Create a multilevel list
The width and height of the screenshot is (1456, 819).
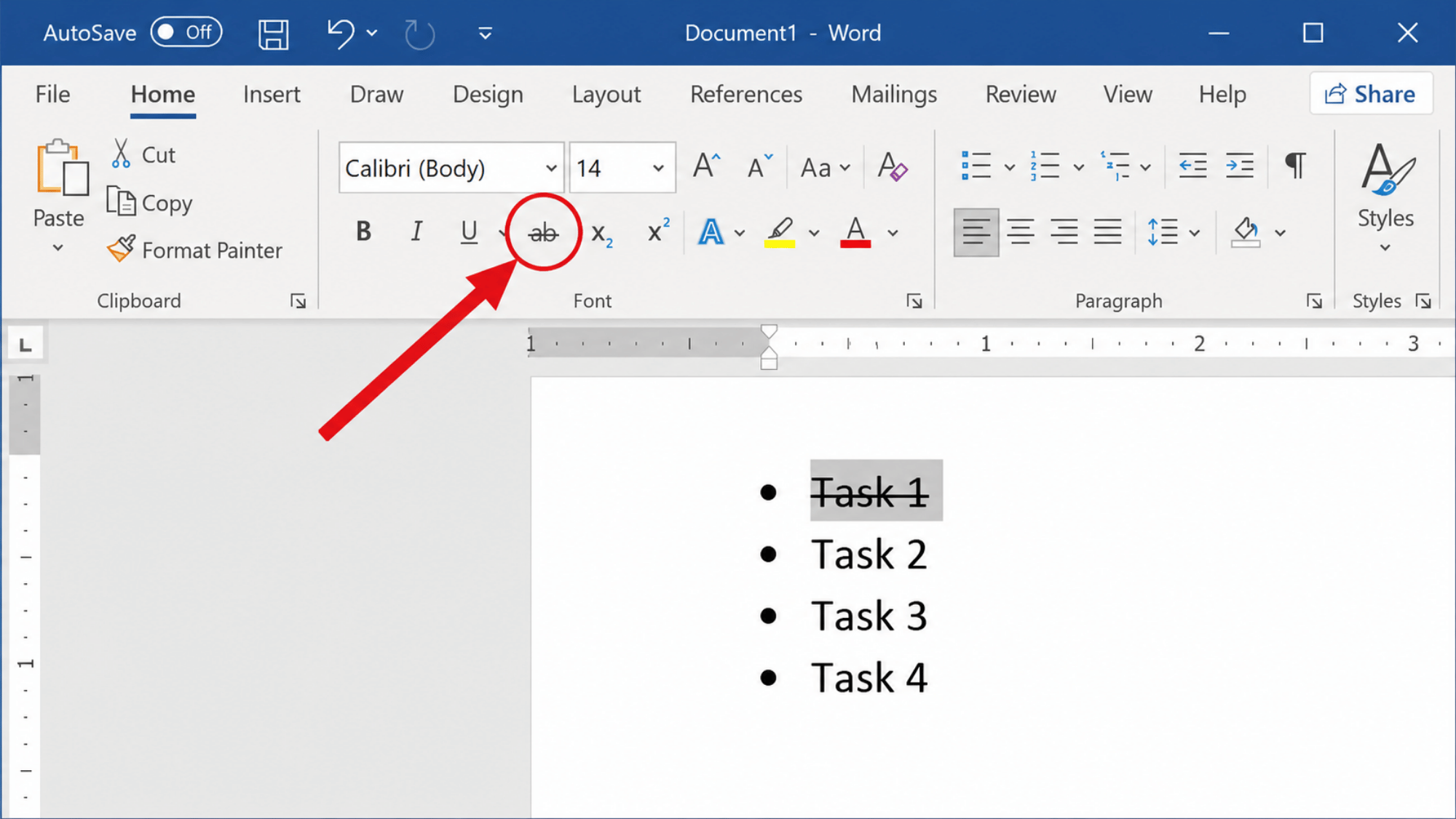pos(1115,166)
